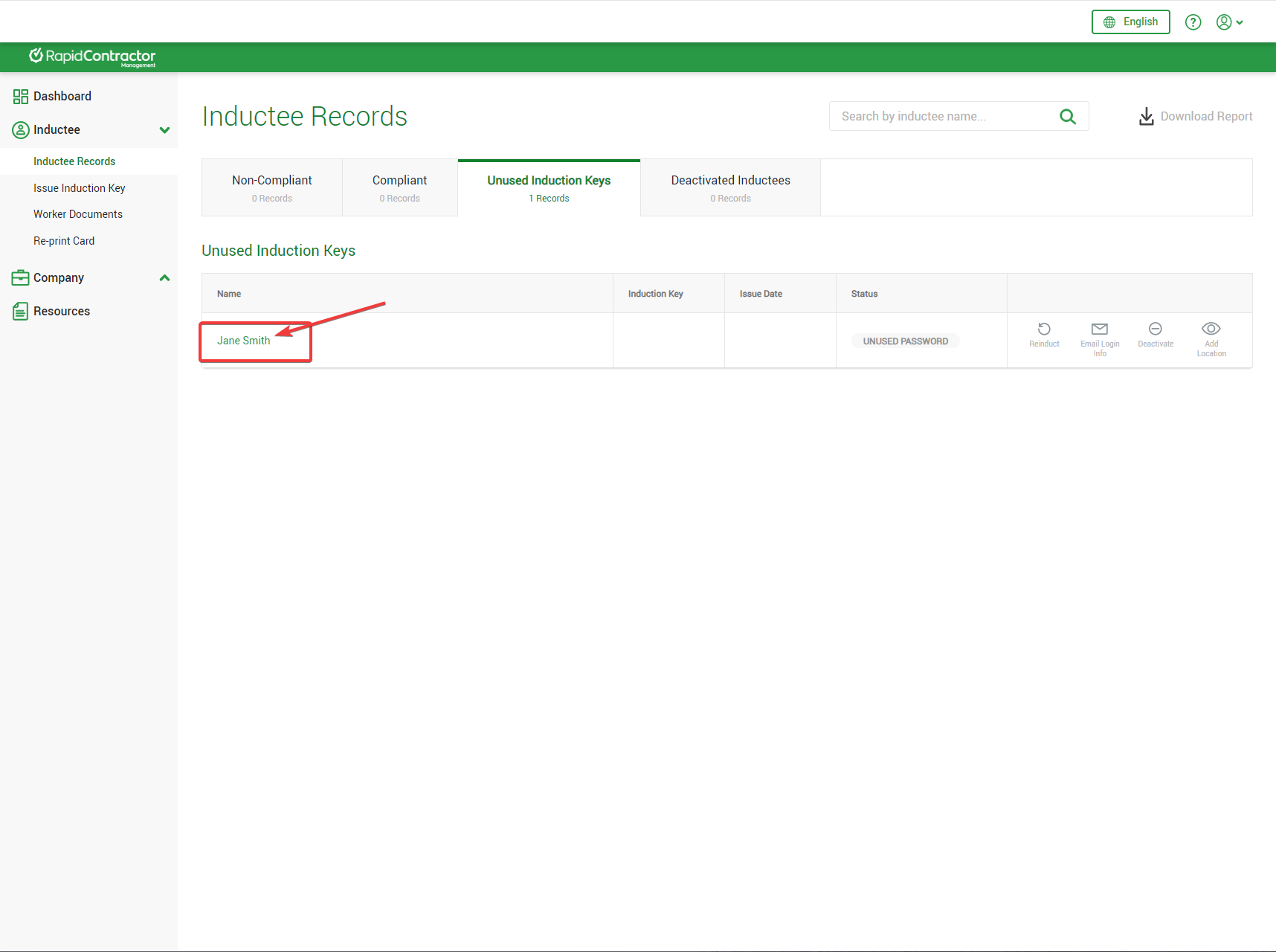Expand the Company sidebar section

pos(164,278)
